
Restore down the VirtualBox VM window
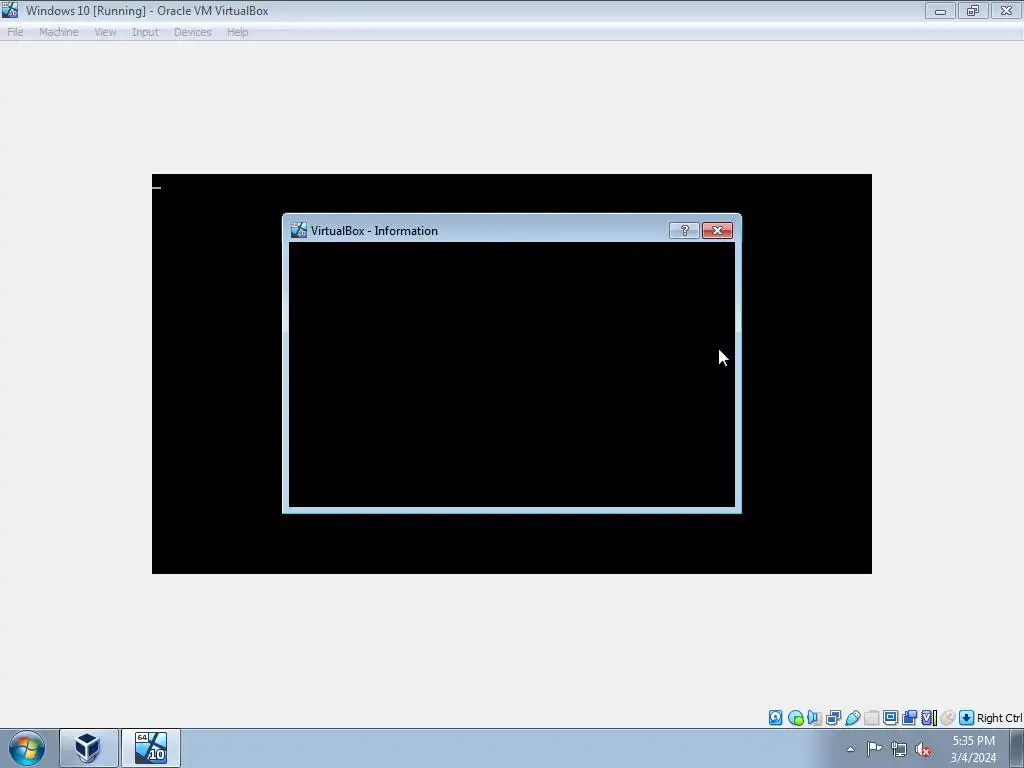point(973,11)
